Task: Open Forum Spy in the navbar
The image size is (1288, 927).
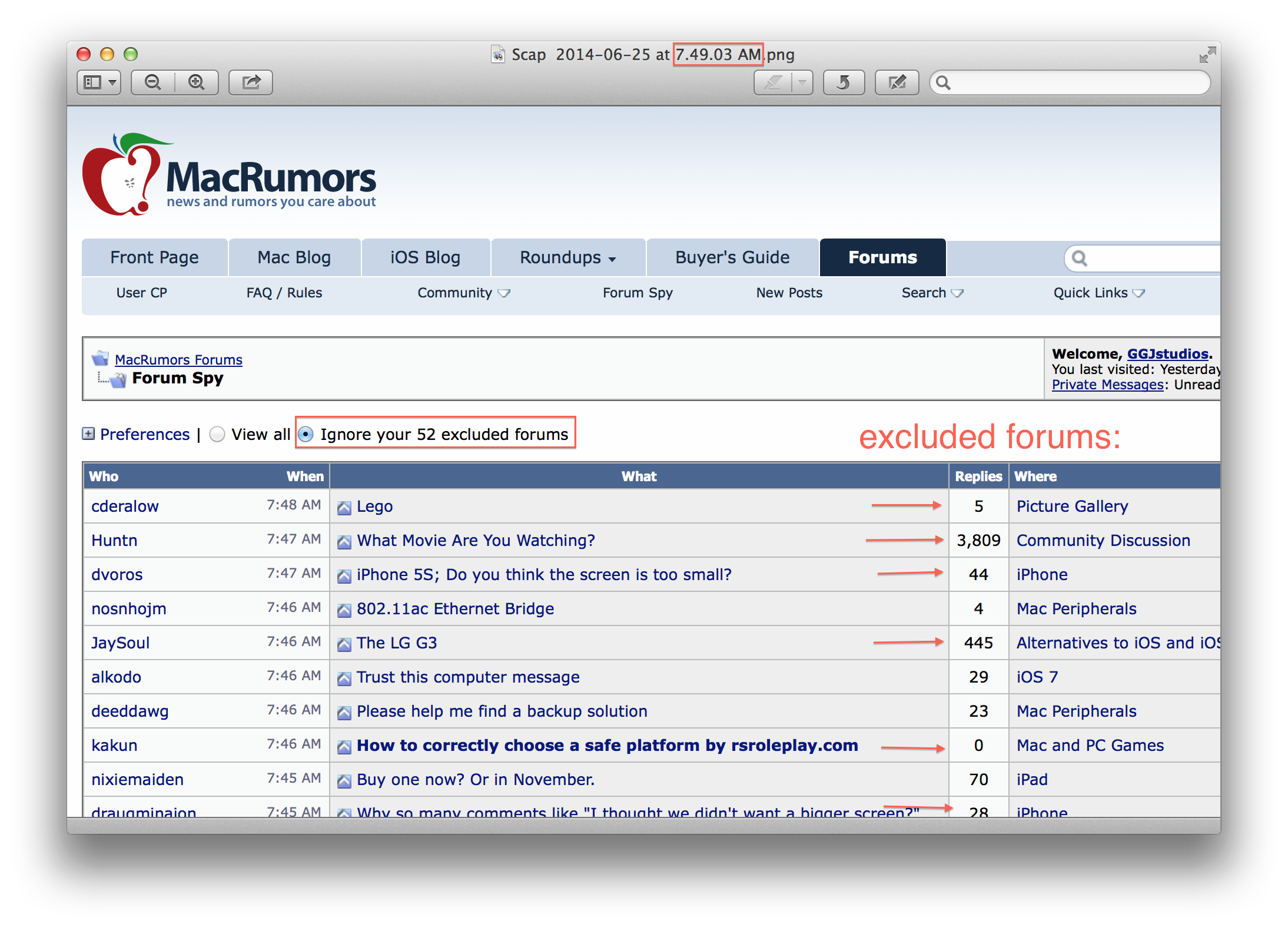Action: click(x=638, y=293)
